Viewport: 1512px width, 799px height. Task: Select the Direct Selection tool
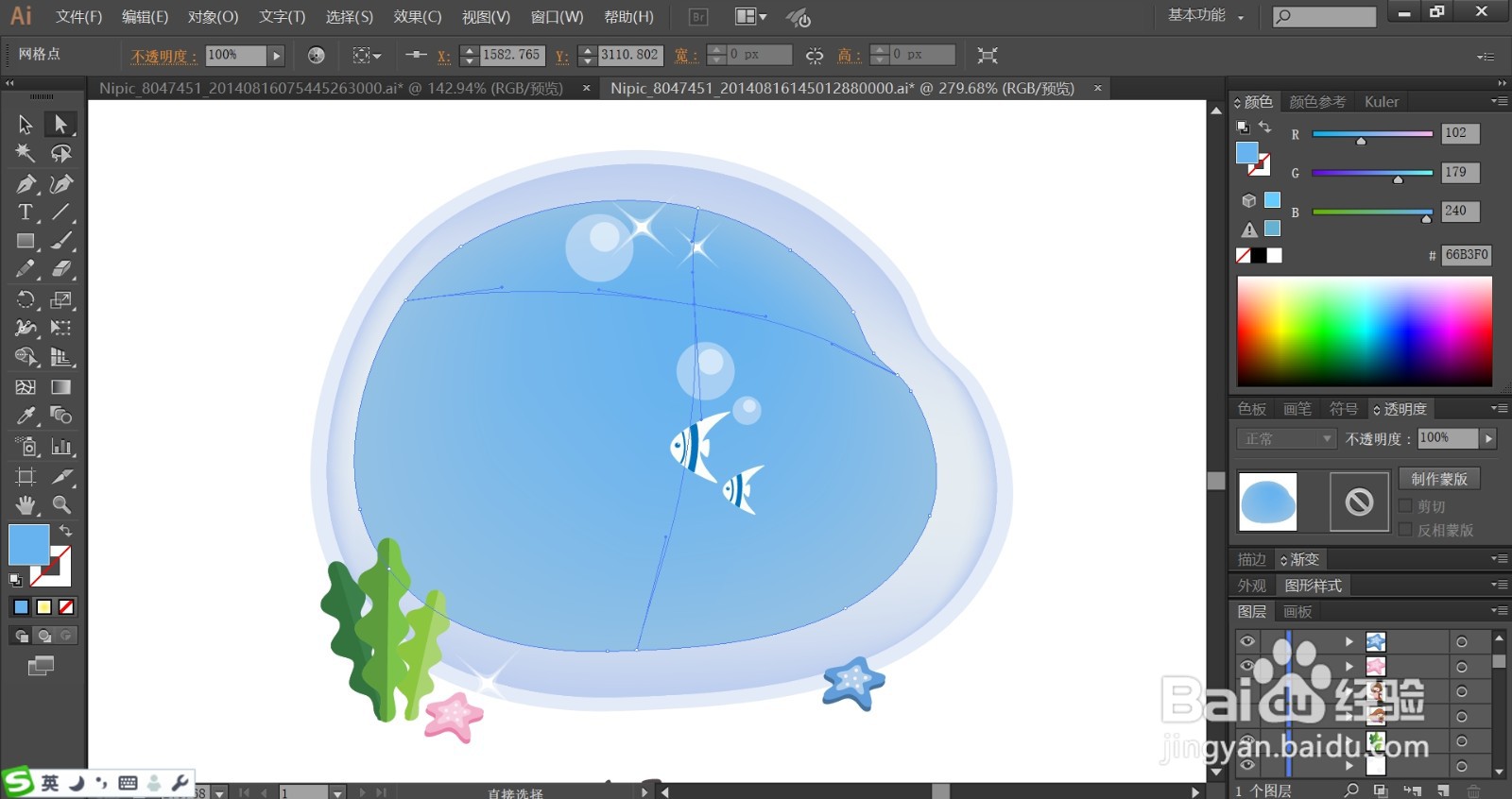pyautogui.click(x=60, y=125)
